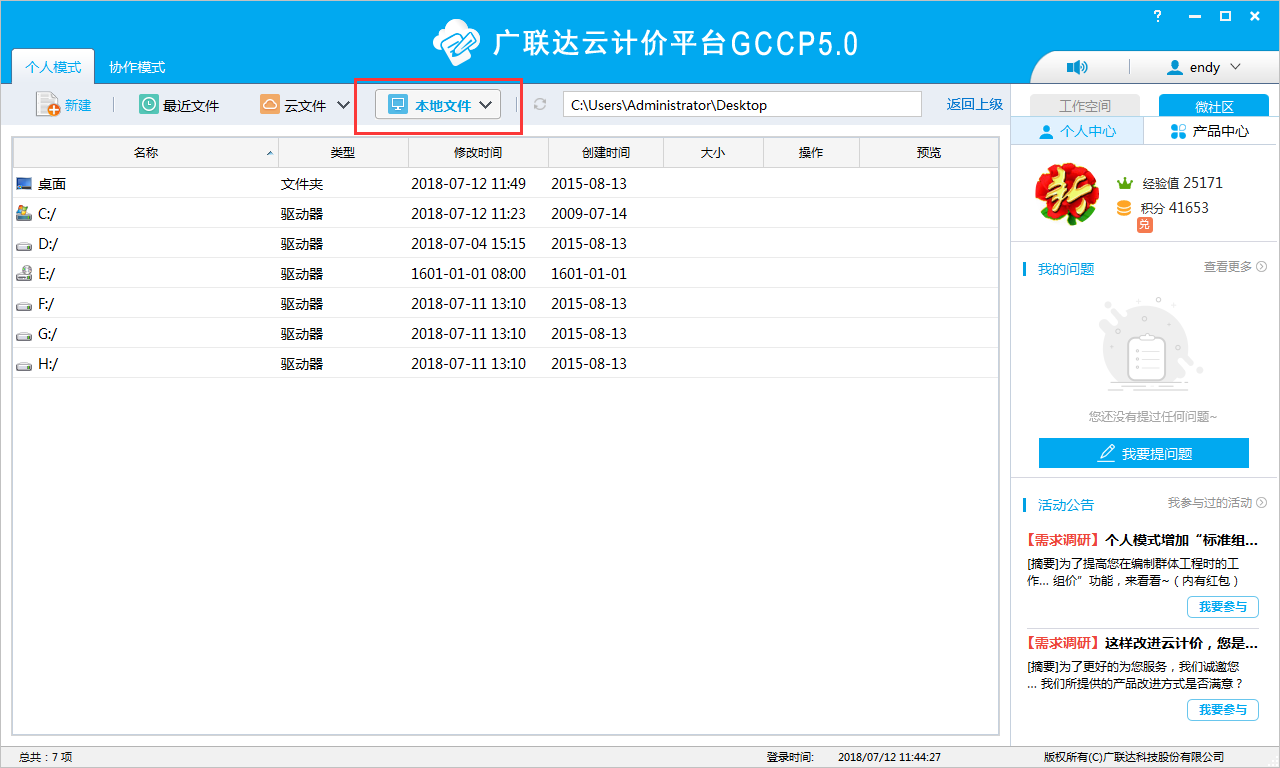Click the pencil icon in 我要提问题
This screenshot has height=768, width=1280.
(x=1106, y=453)
